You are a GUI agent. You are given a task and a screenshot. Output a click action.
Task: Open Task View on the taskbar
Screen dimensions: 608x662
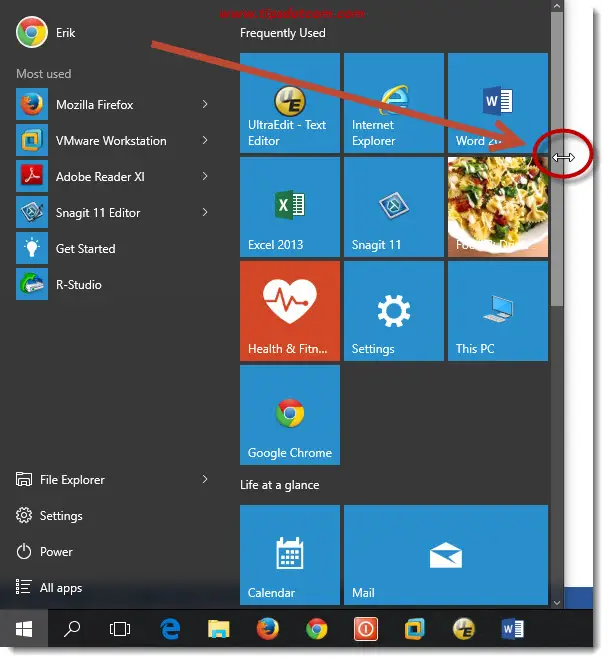[x=120, y=629]
